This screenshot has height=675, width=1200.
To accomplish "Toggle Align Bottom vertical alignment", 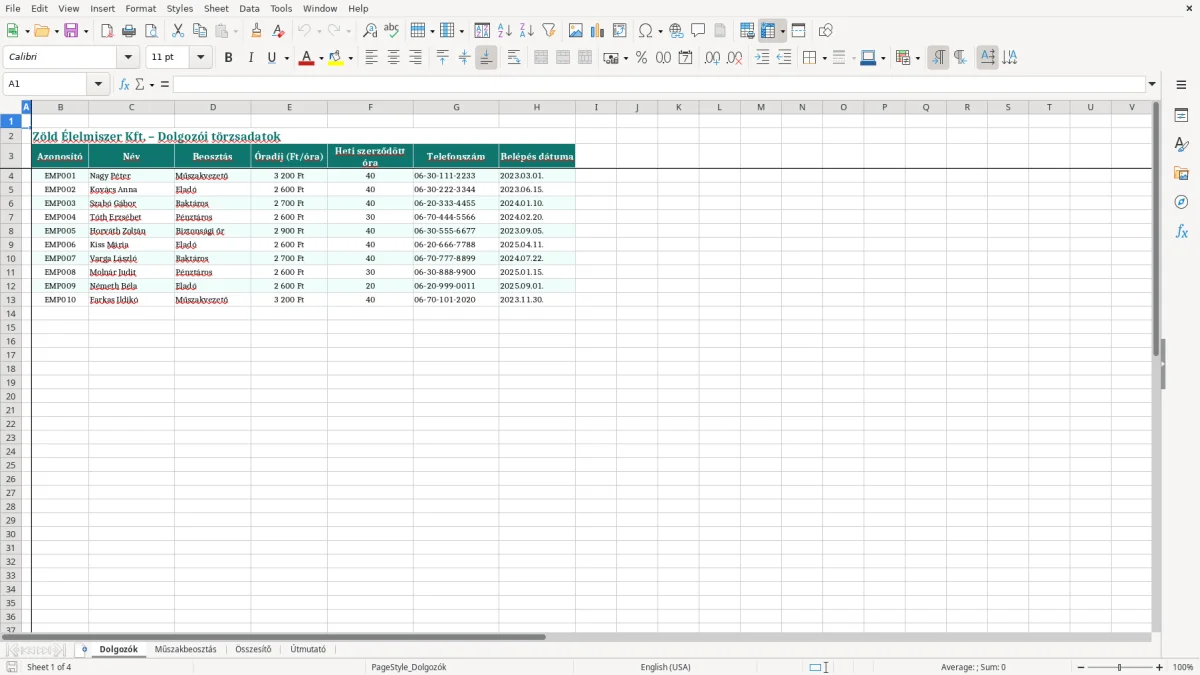I will coord(486,58).
